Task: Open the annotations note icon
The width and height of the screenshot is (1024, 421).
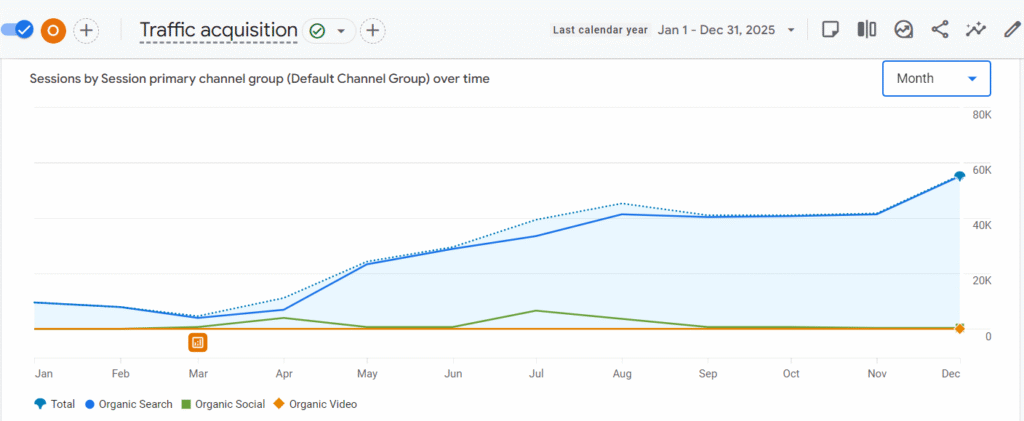Action: tap(829, 30)
